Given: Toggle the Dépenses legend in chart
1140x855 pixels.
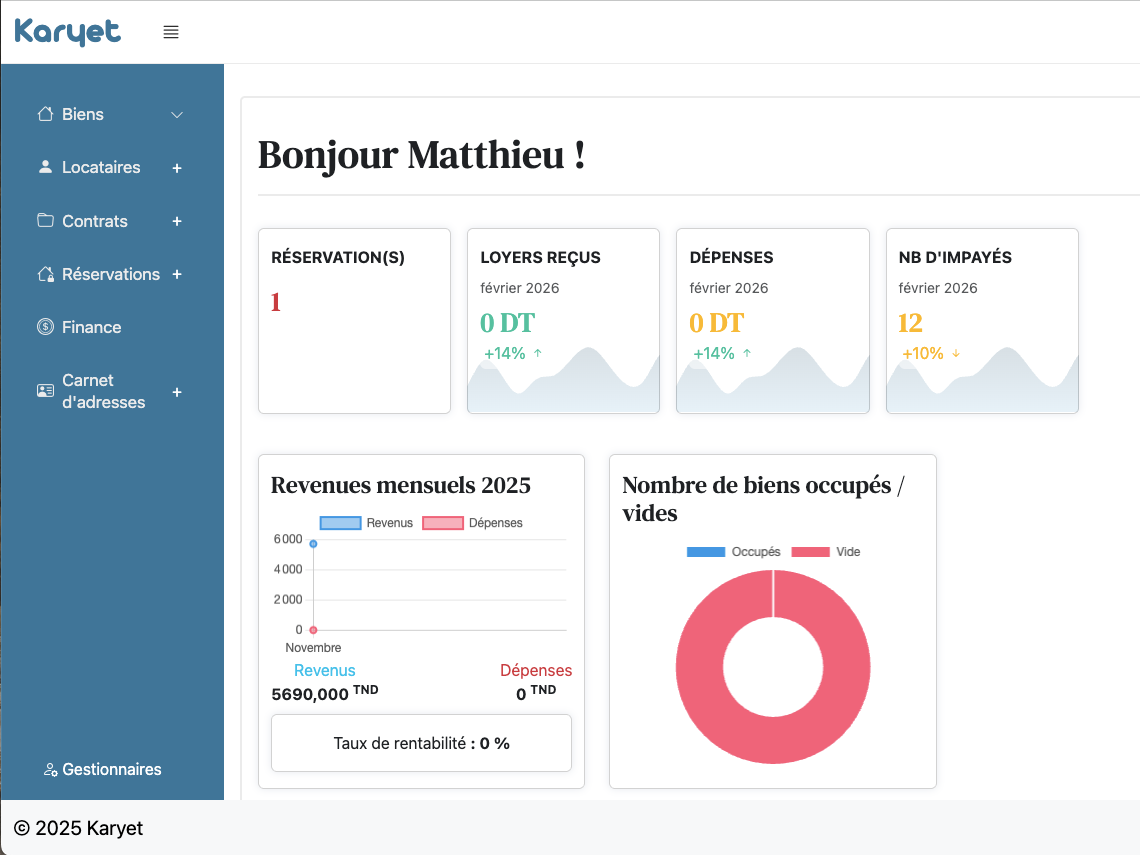Looking at the screenshot, I should point(472,523).
